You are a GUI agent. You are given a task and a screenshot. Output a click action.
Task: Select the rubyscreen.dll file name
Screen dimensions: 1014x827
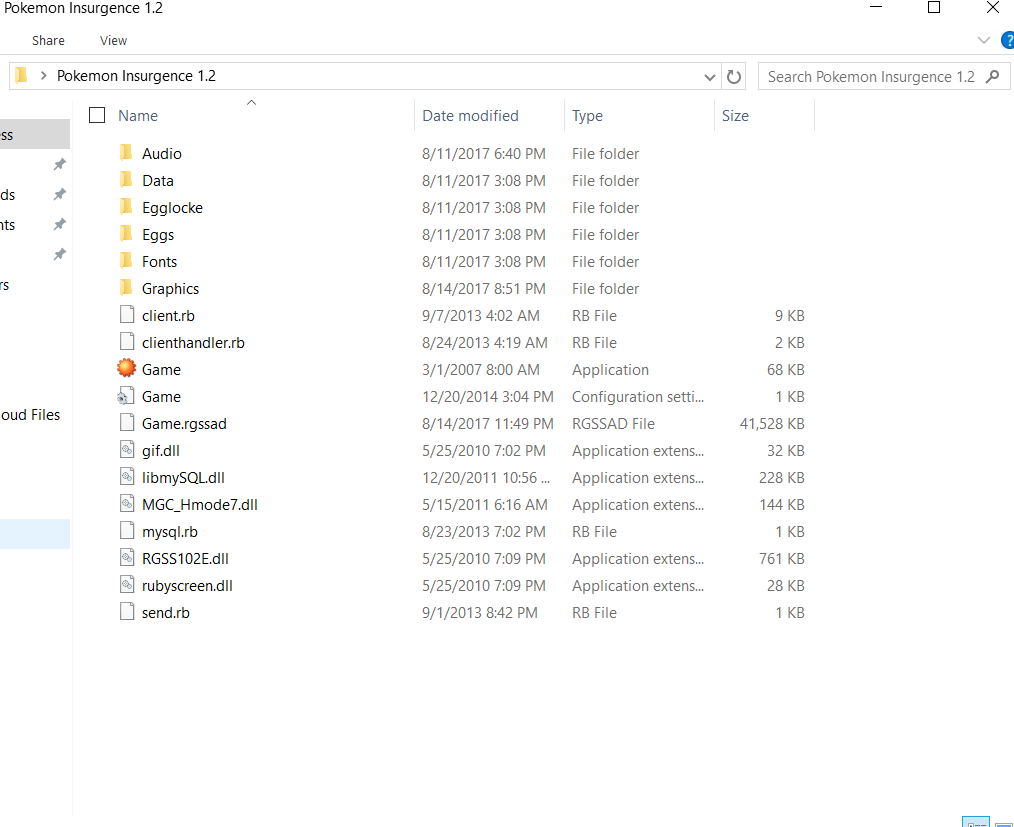[x=187, y=586]
